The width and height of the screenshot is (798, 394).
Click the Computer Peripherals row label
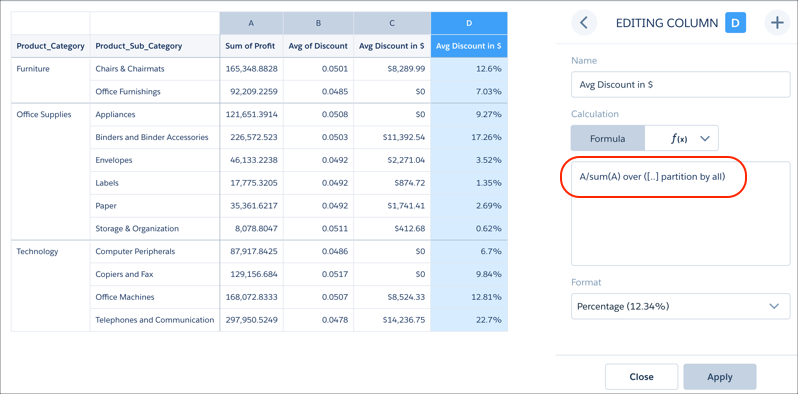135,251
